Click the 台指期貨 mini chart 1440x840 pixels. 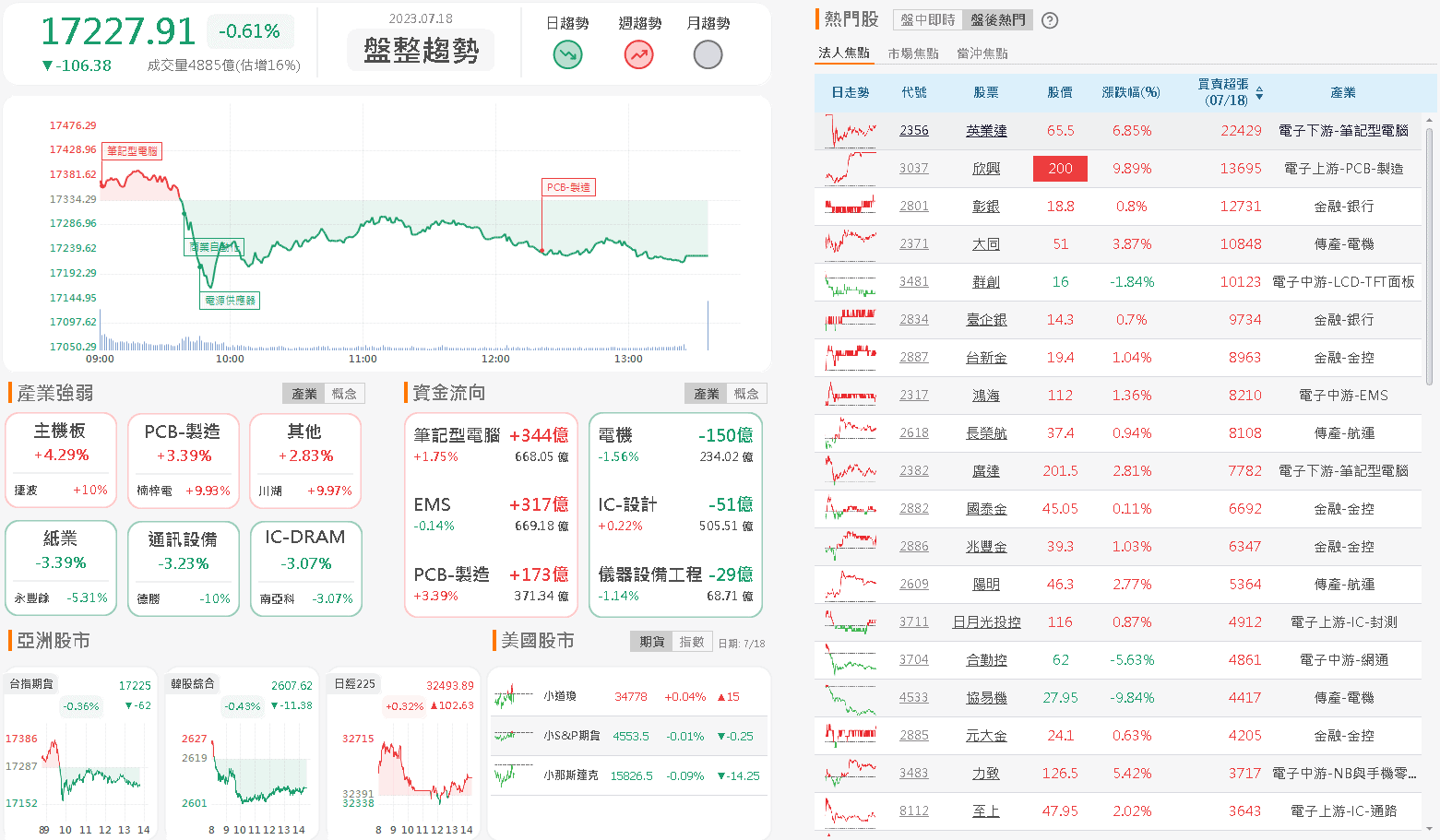[x=80, y=754]
